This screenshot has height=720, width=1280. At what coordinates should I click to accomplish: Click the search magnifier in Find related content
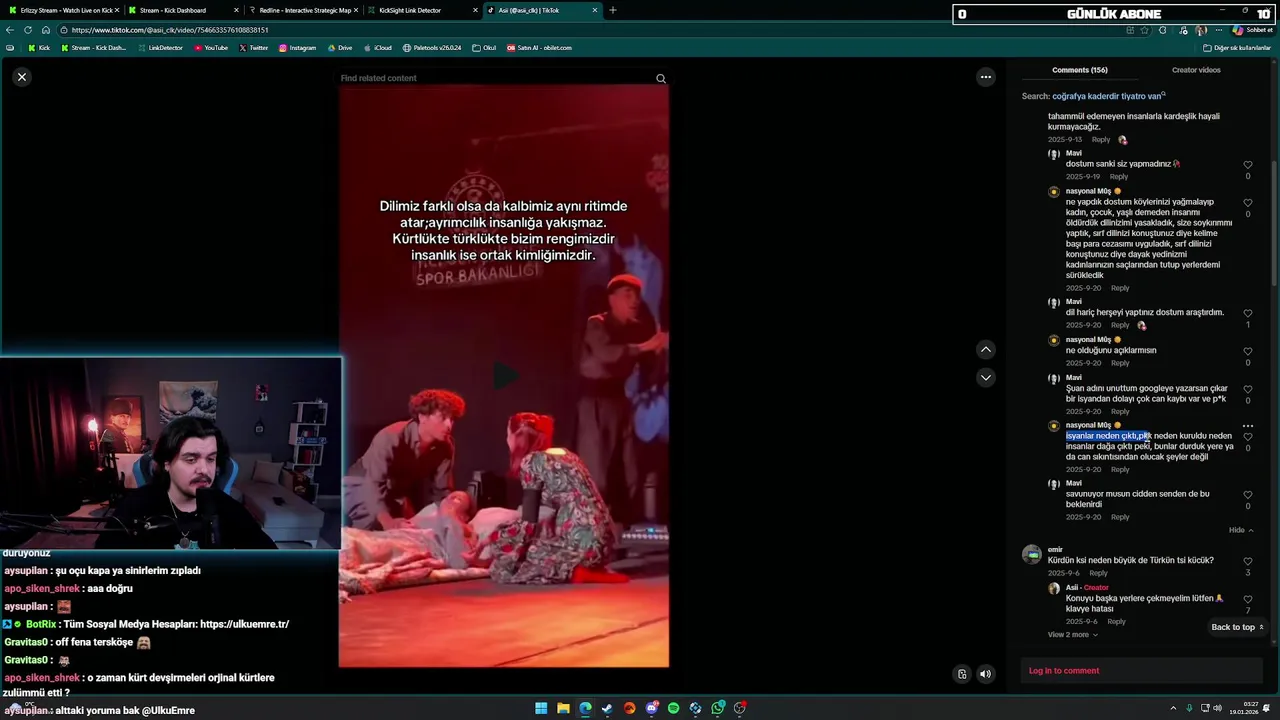(661, 78)
